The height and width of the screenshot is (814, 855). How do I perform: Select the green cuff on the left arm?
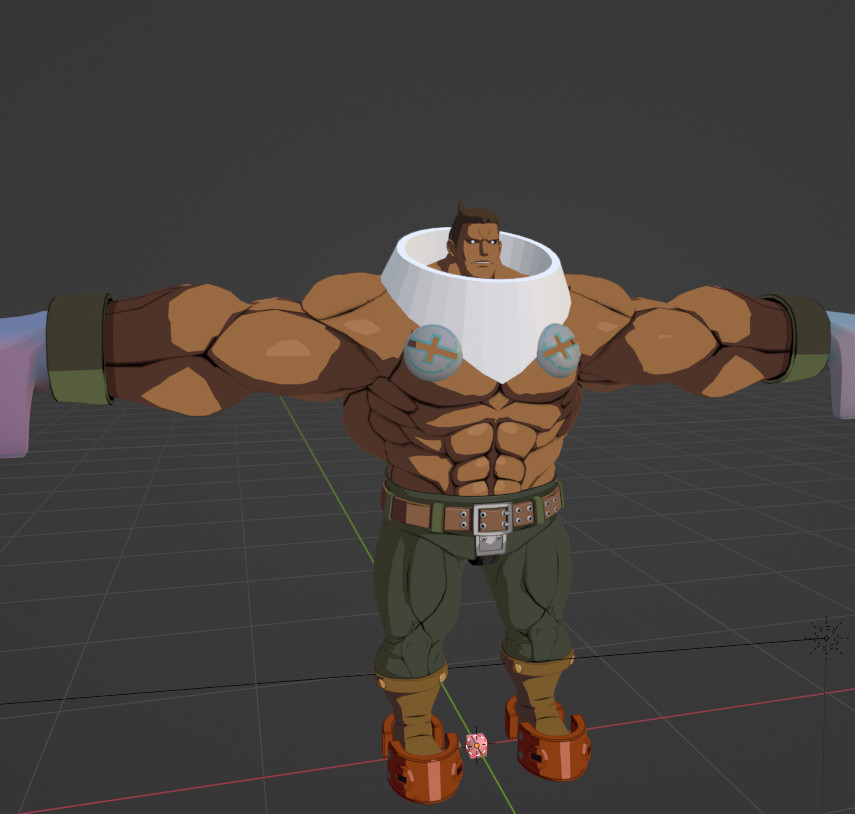78,345
